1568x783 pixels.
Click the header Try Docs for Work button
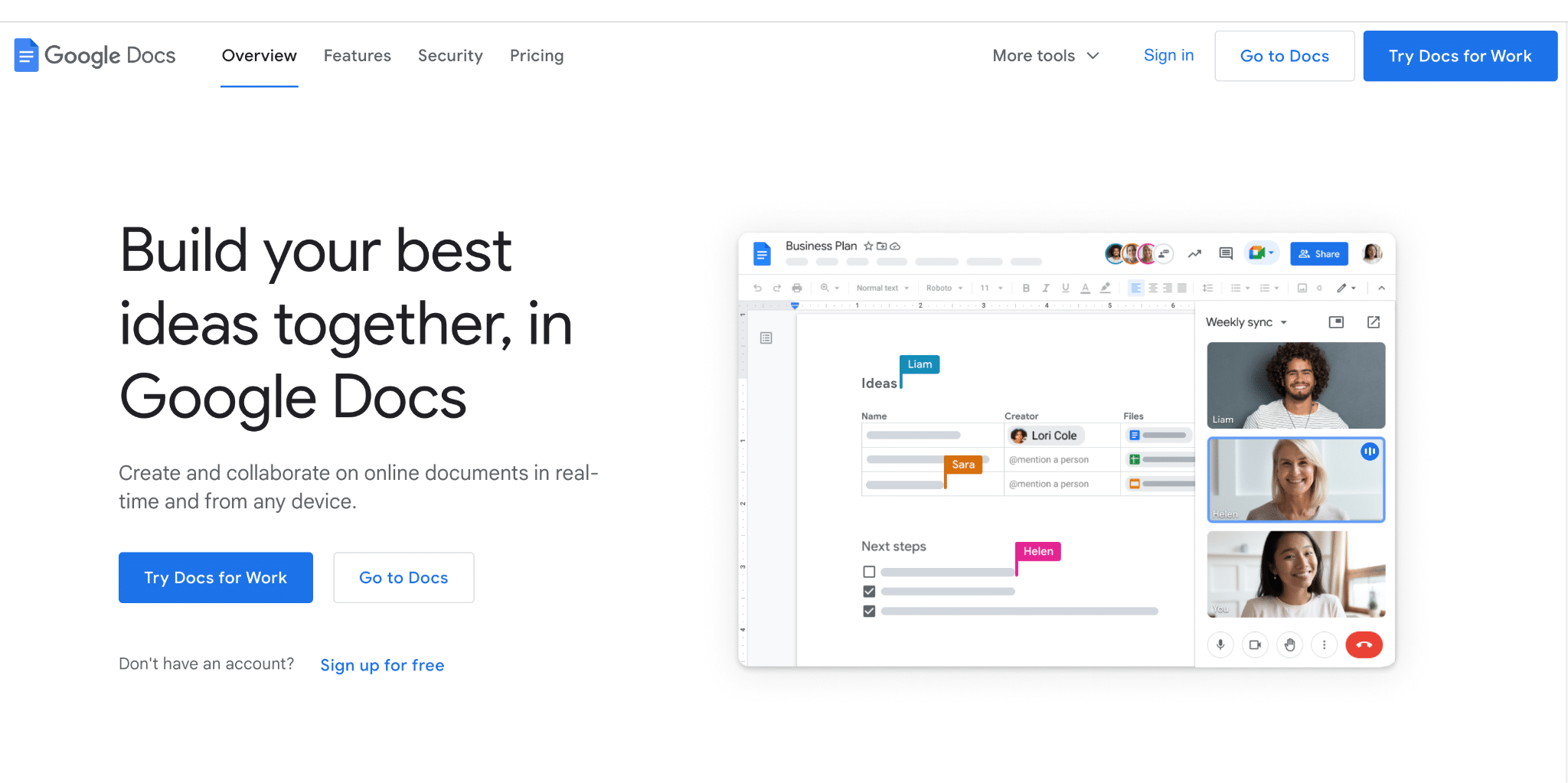tap(1460, 56)
